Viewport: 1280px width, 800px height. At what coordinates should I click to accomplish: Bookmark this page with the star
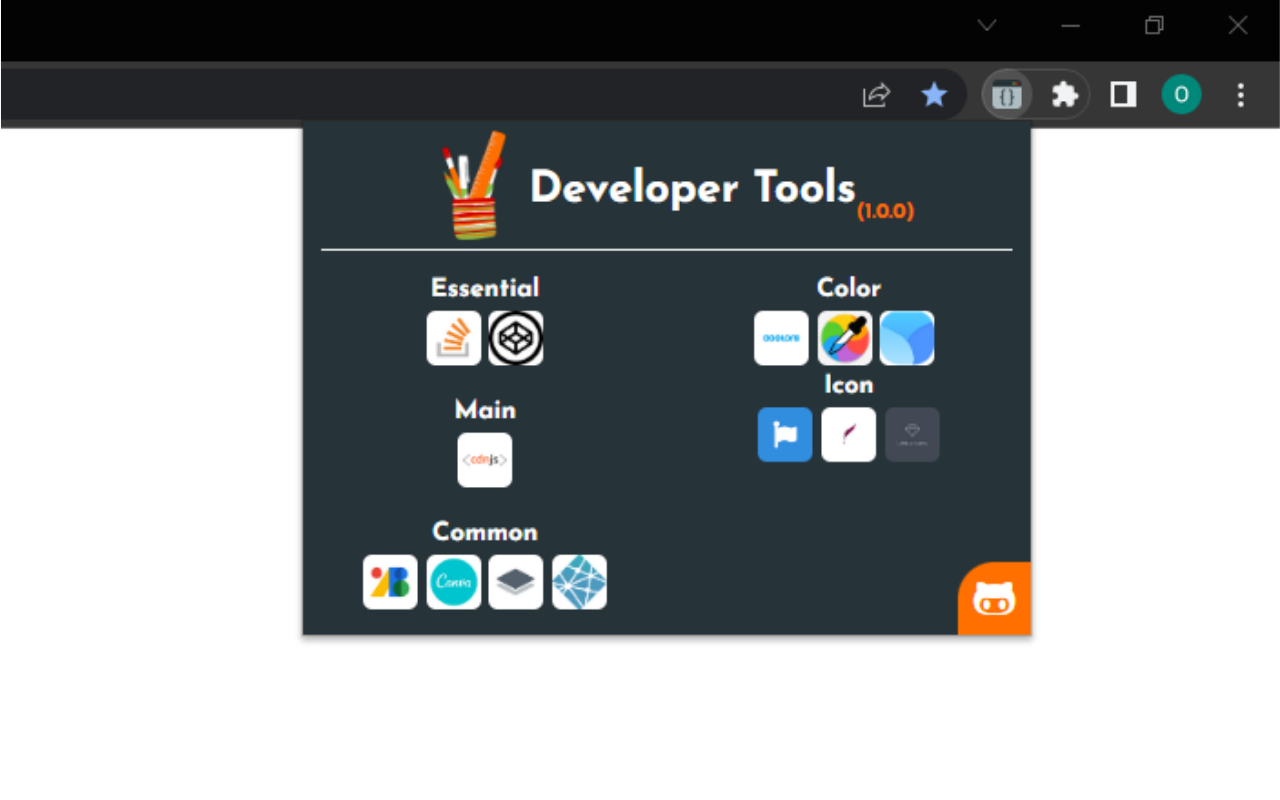(934, 94)
